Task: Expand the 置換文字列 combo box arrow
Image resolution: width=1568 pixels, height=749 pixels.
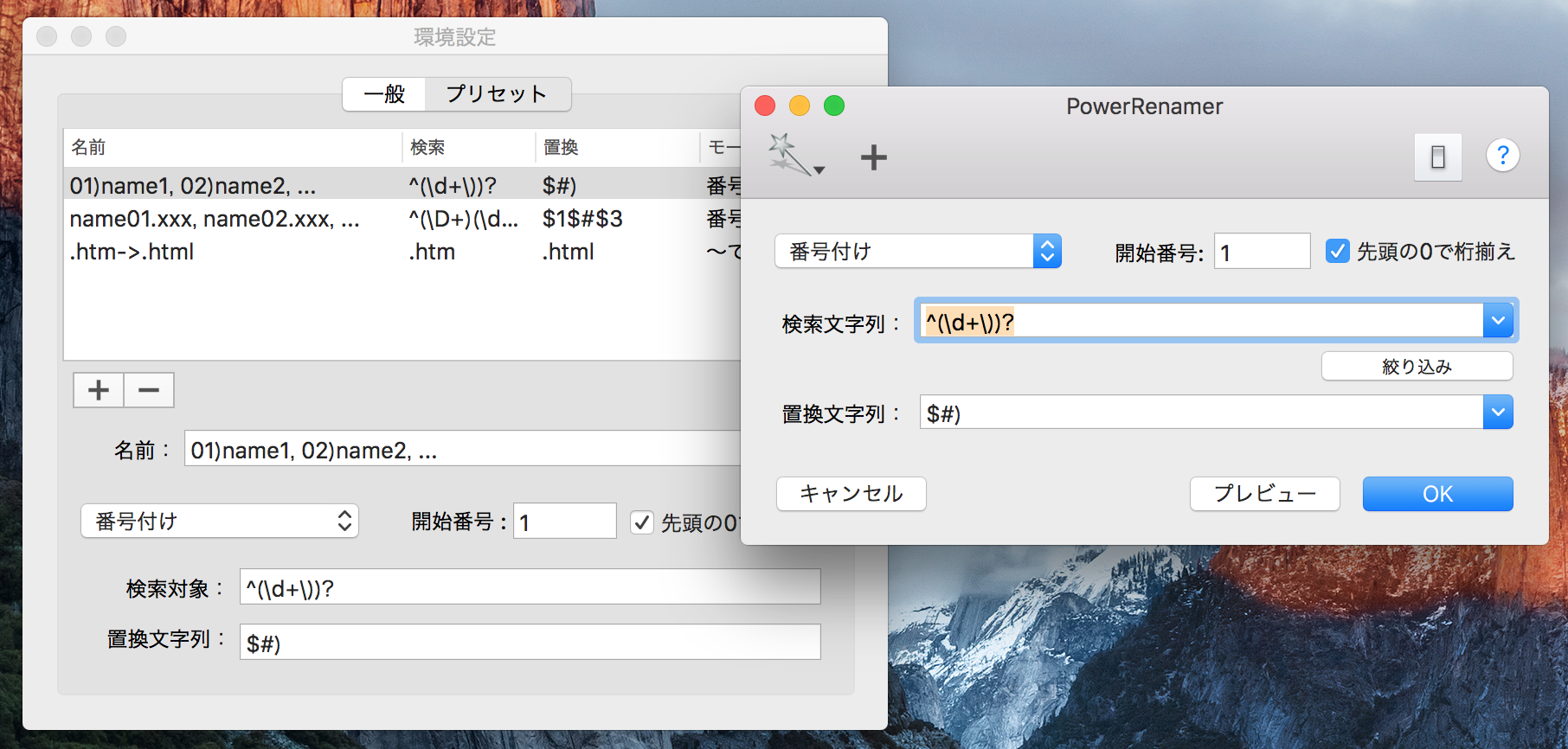Action: (x=1498, y=413)
